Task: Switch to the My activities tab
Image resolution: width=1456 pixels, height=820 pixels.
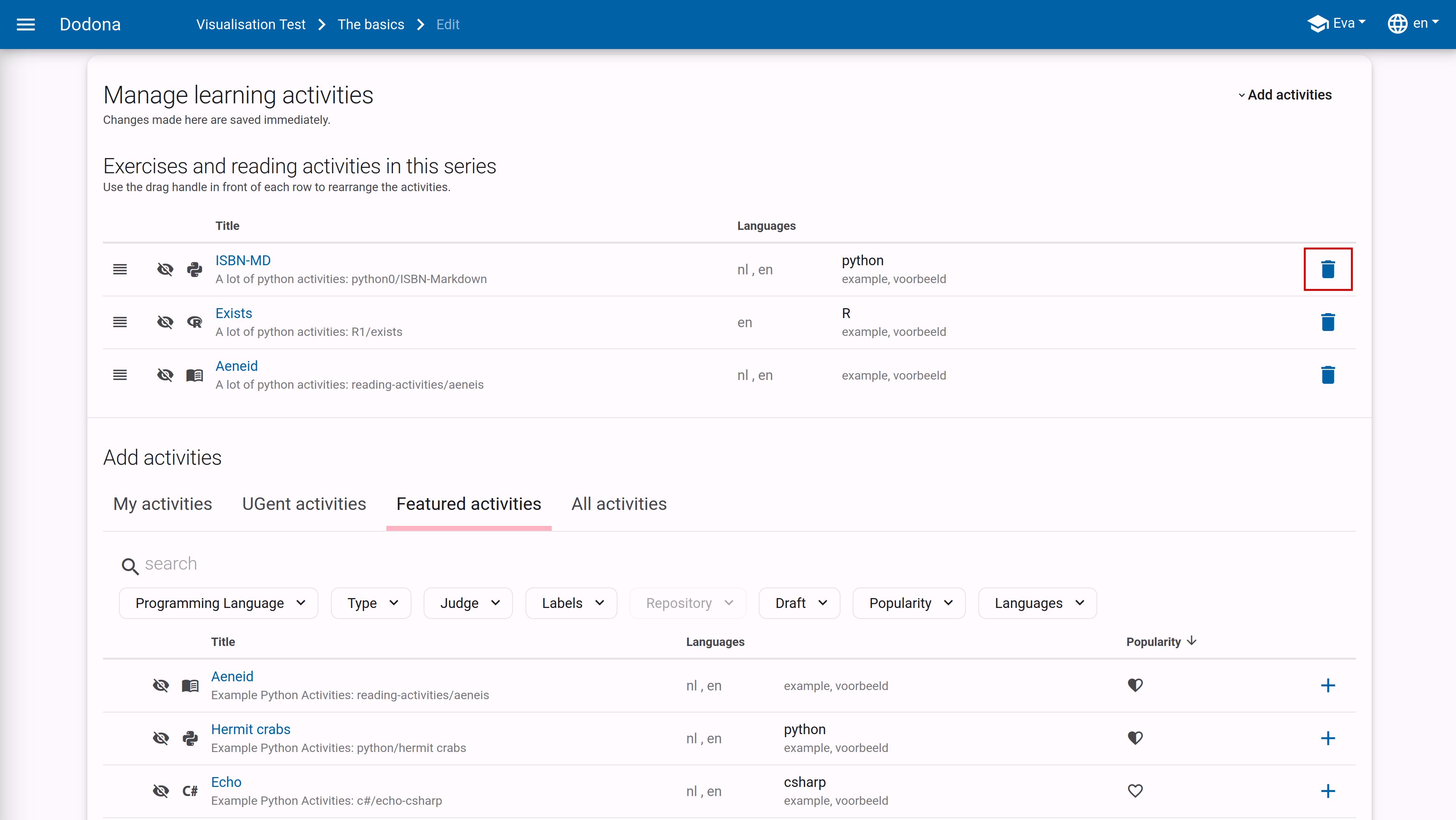Action: [x=163, y=503]
